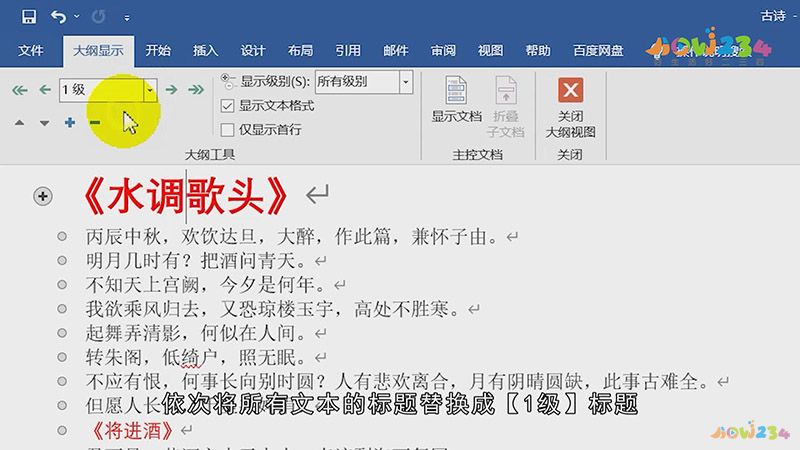Click line 明月几时有？把酒问青天。
Screen dimensions: 800x450
(x=196, y=261)
